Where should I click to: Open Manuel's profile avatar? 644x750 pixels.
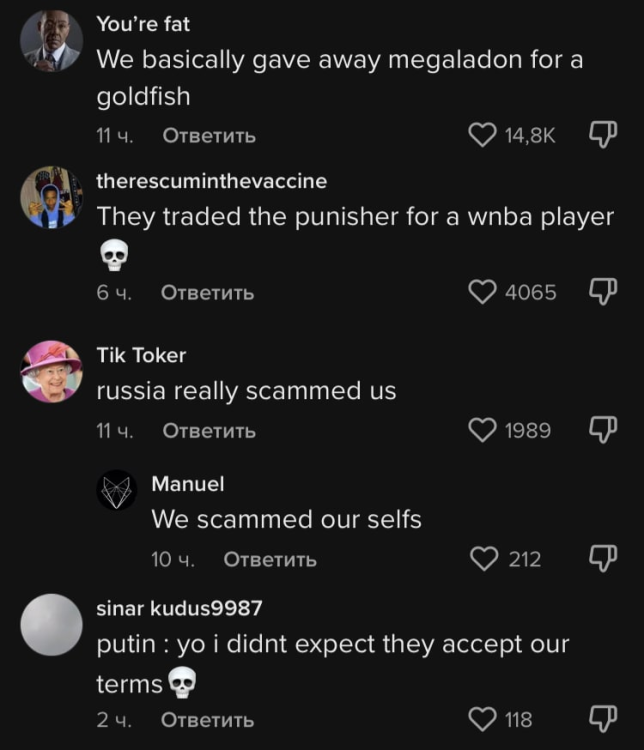click(116, 491)
